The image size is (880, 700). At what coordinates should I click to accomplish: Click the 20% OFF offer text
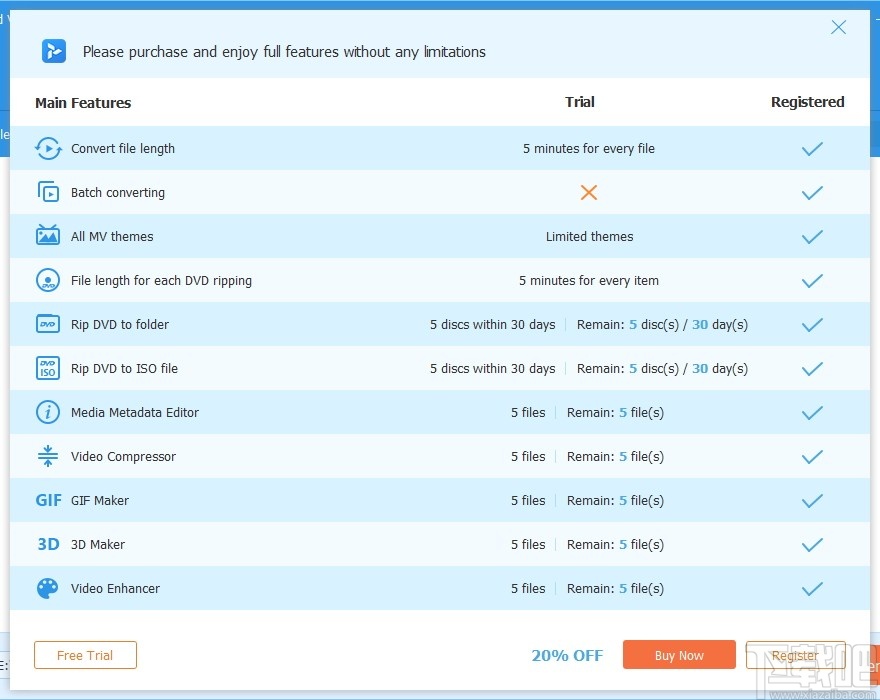click(x=567, y=655)
